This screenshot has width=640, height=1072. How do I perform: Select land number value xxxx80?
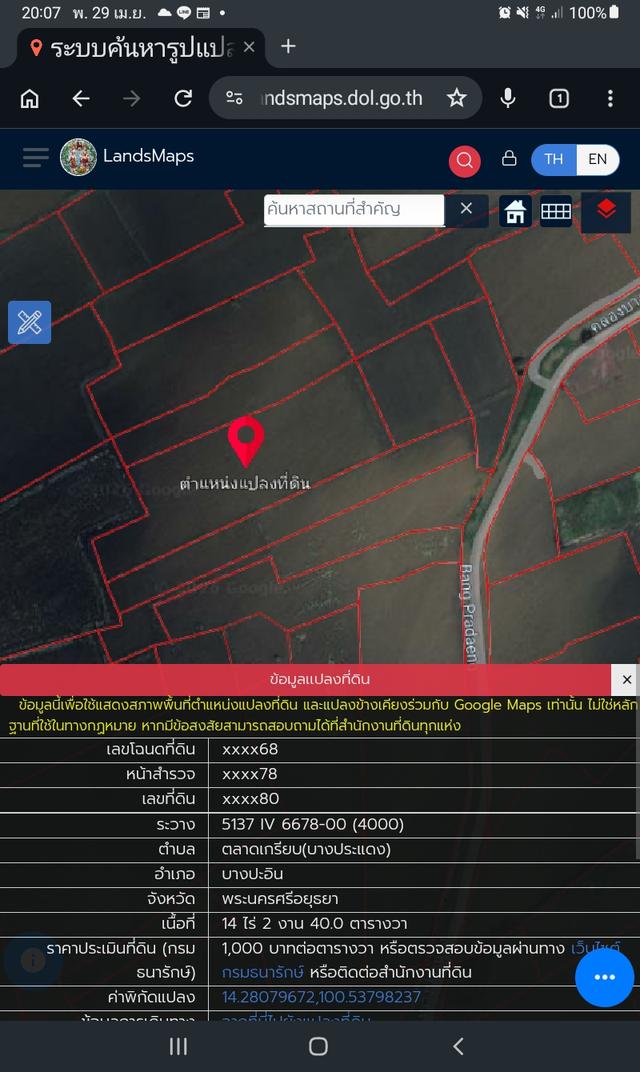coord(250,799)
